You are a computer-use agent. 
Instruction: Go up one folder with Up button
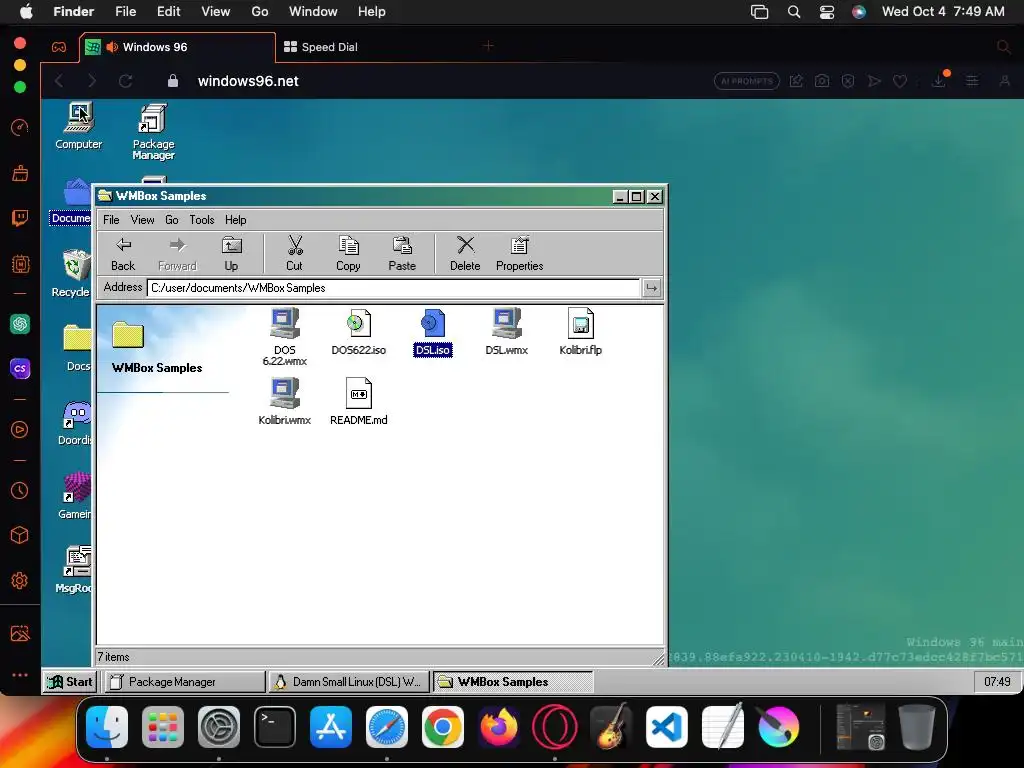[x=231, y=254]
